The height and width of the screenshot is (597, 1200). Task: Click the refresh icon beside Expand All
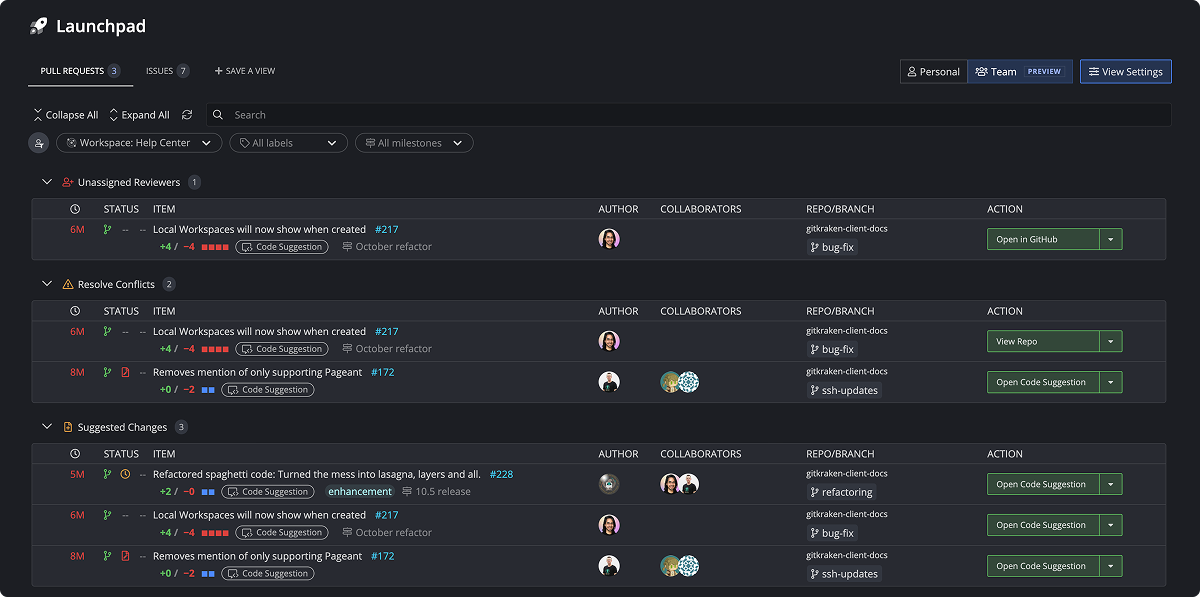coord(187,115)
